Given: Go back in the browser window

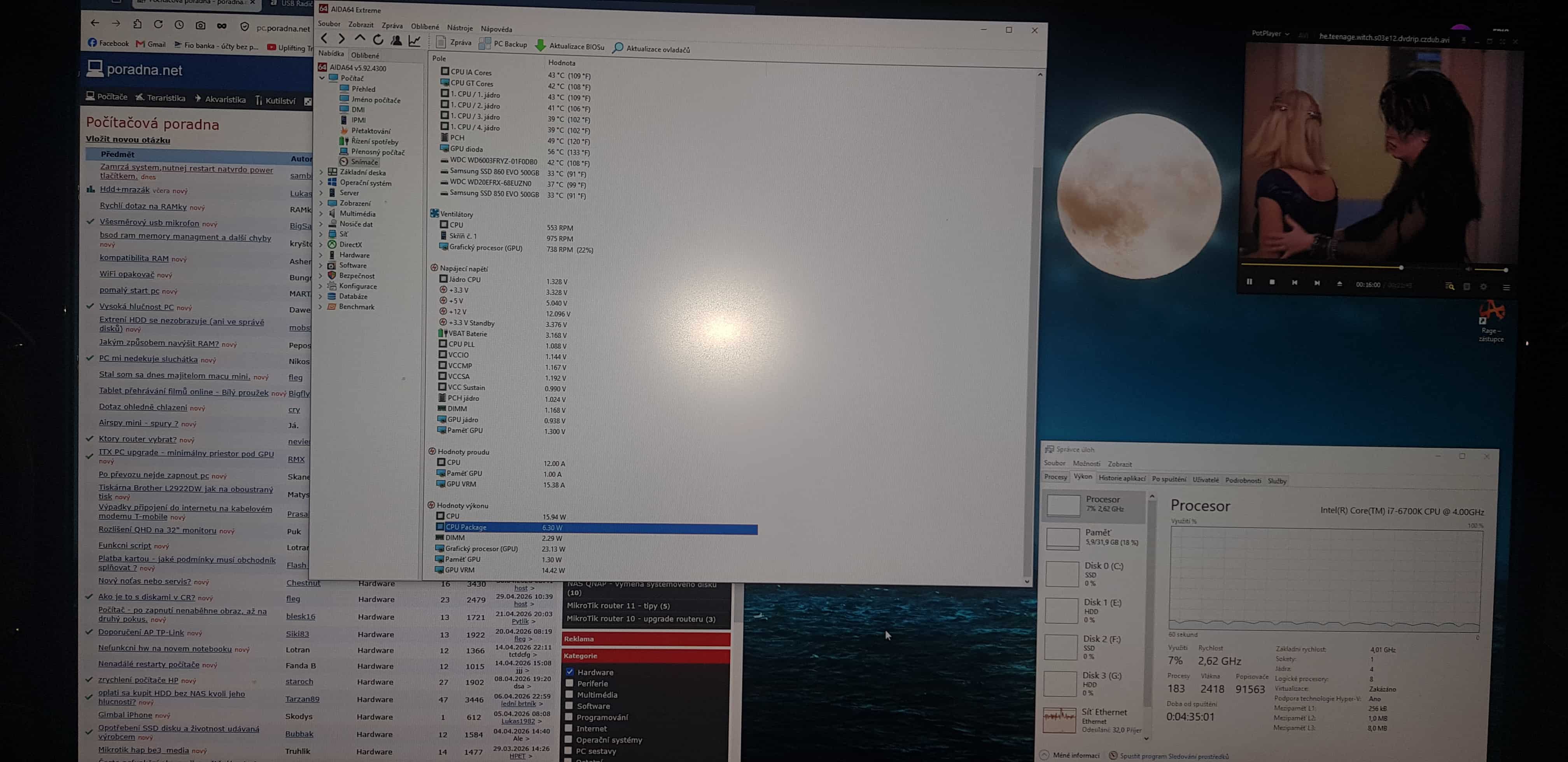Looking at the screenshot, I should click(x=94, y=23).
